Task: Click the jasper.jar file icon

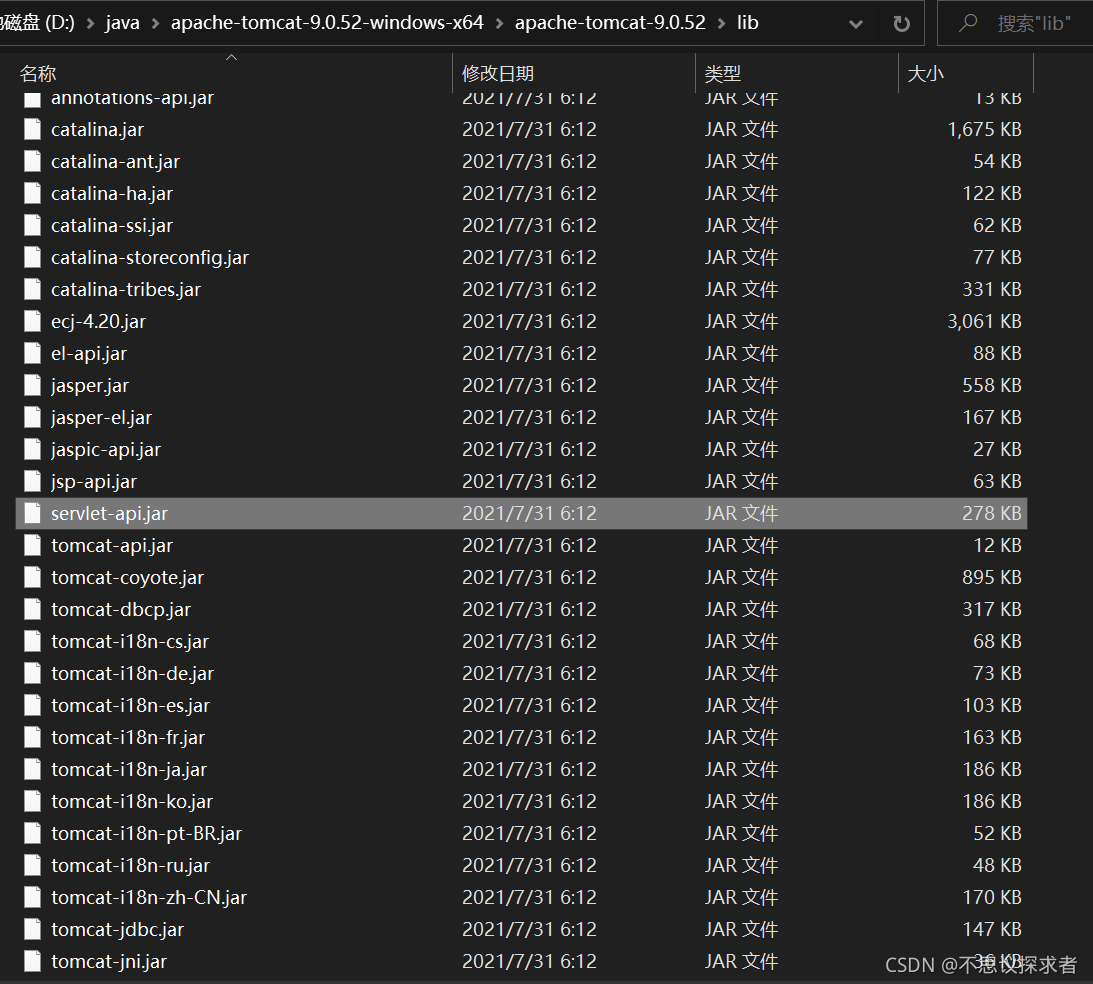Action: pos(32,385)
